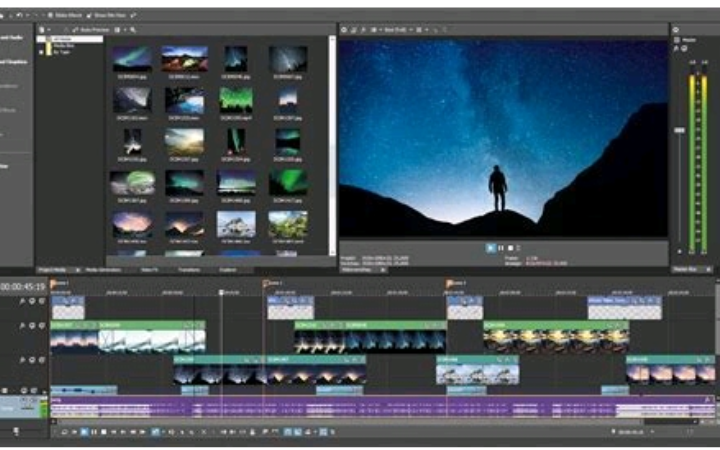720x450 pixels.
Task: Click the timeline timecode display 00:00:45:19
Action: coord(23,287)
